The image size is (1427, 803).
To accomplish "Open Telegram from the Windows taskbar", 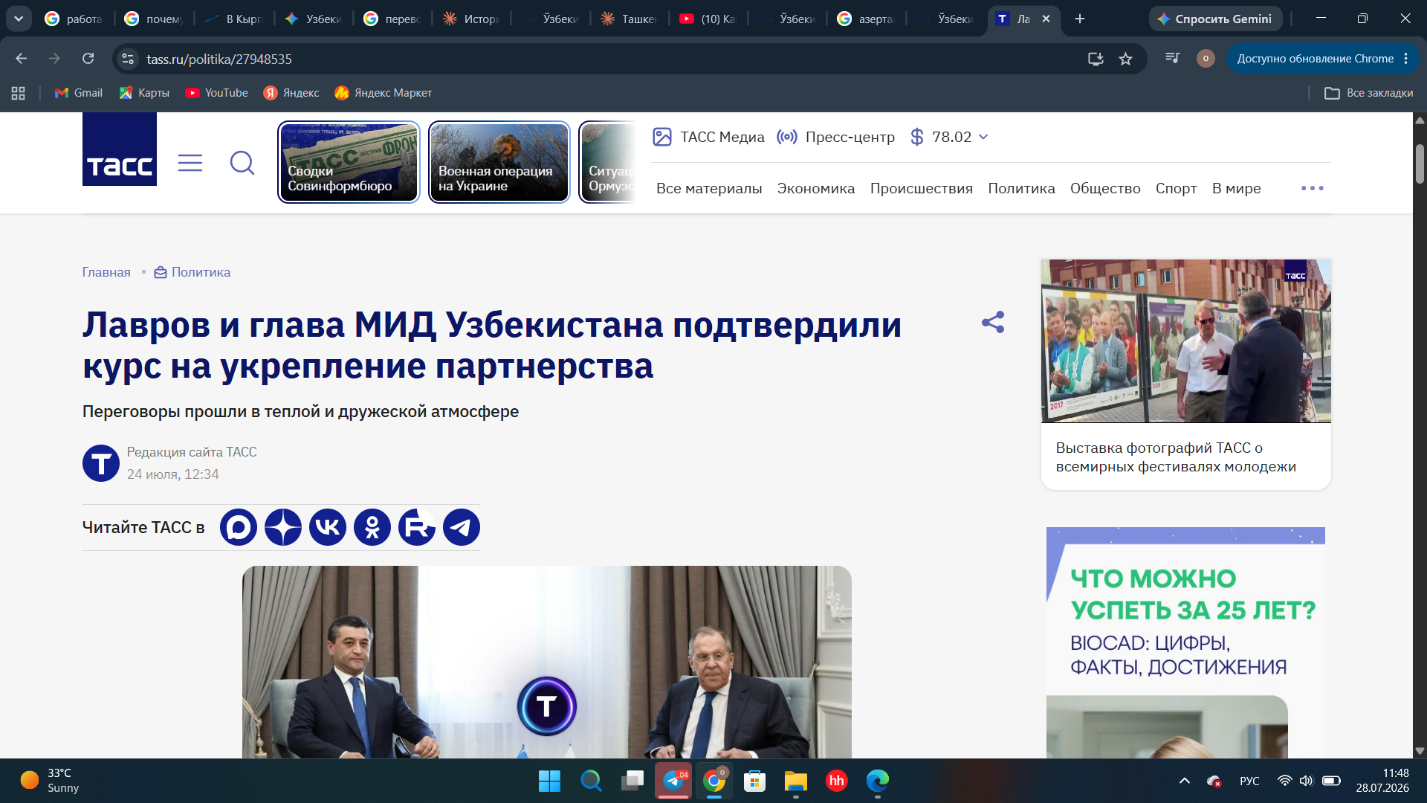I will coord(674,780).
